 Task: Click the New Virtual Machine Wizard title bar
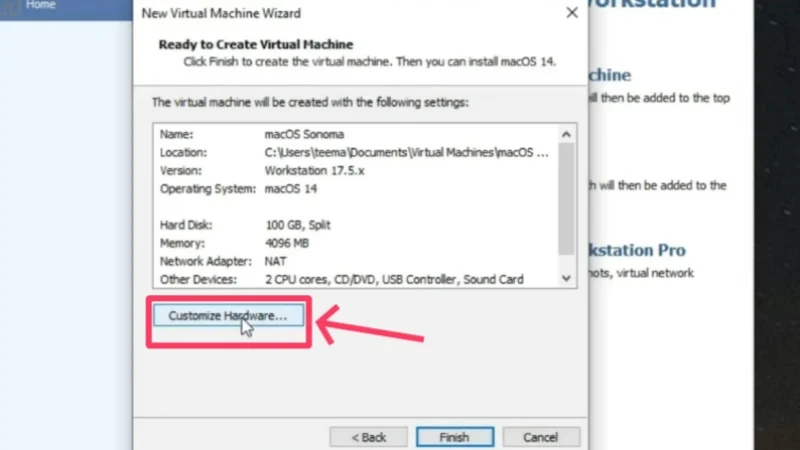pyautogui.click(x=300, y=13)
